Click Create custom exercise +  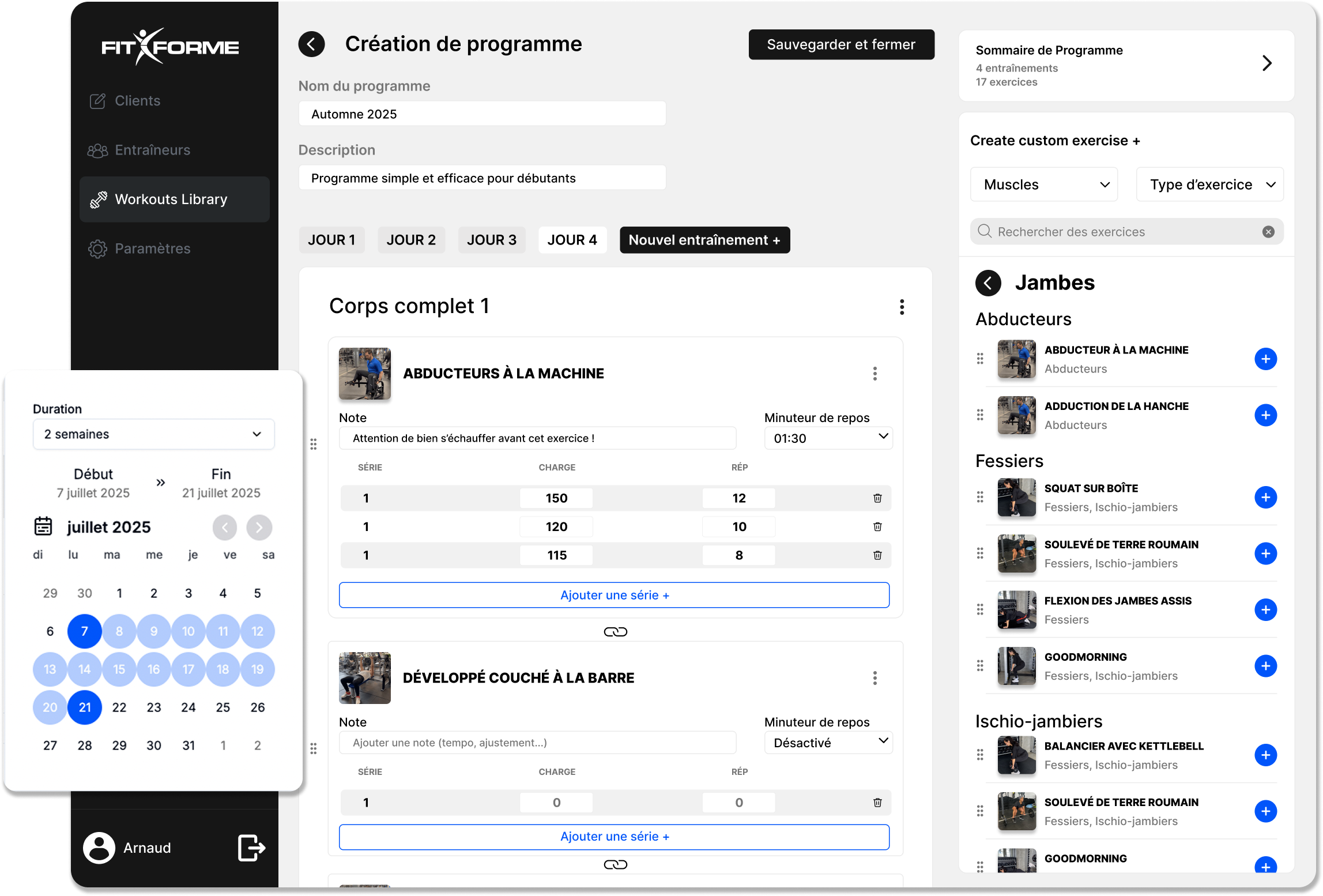coord(1055,141)
